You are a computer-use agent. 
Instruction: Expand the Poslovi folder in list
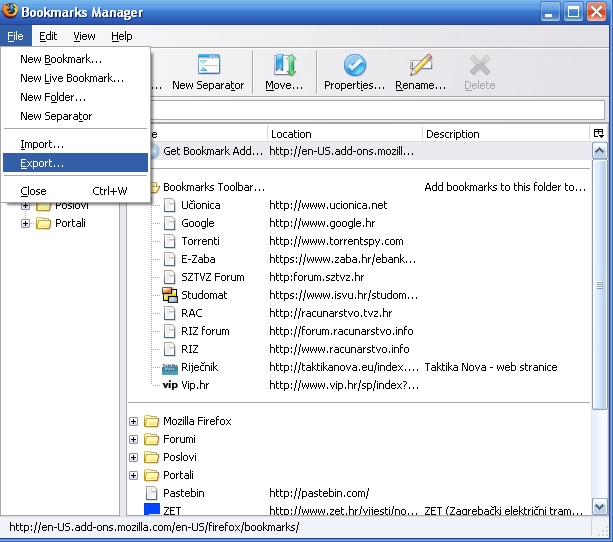pos(133,457)
